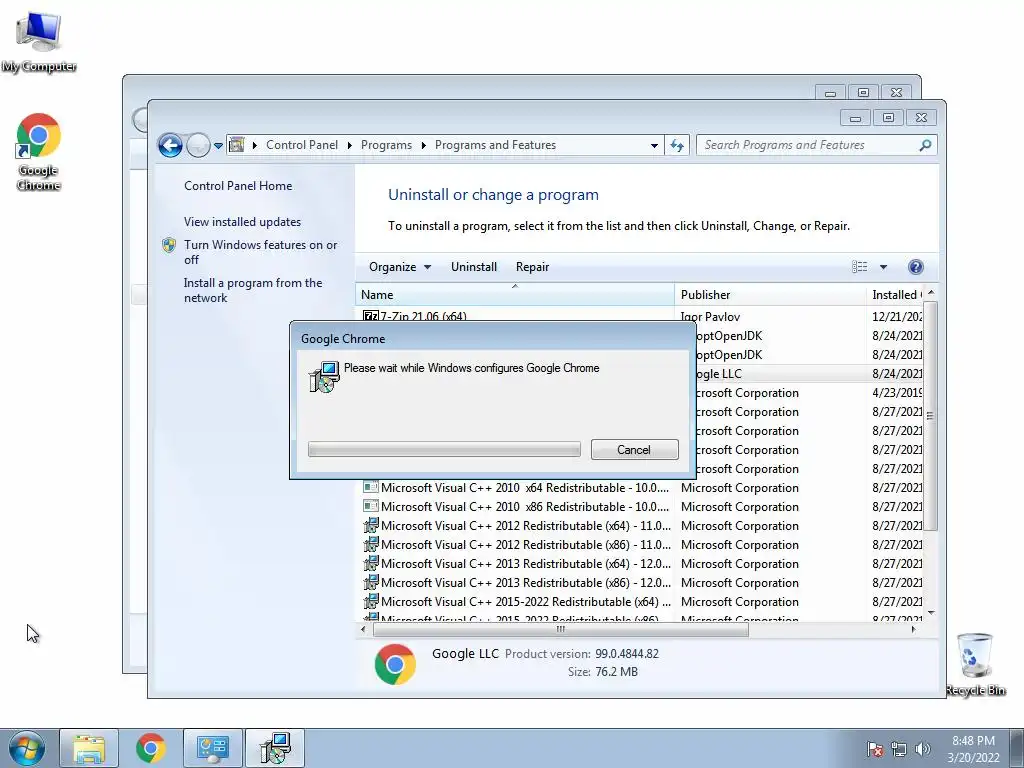This screenshot has height=768, width=1024.
Task: Click the Igor Pavlov publisher cell
Action: pos(710,317)
